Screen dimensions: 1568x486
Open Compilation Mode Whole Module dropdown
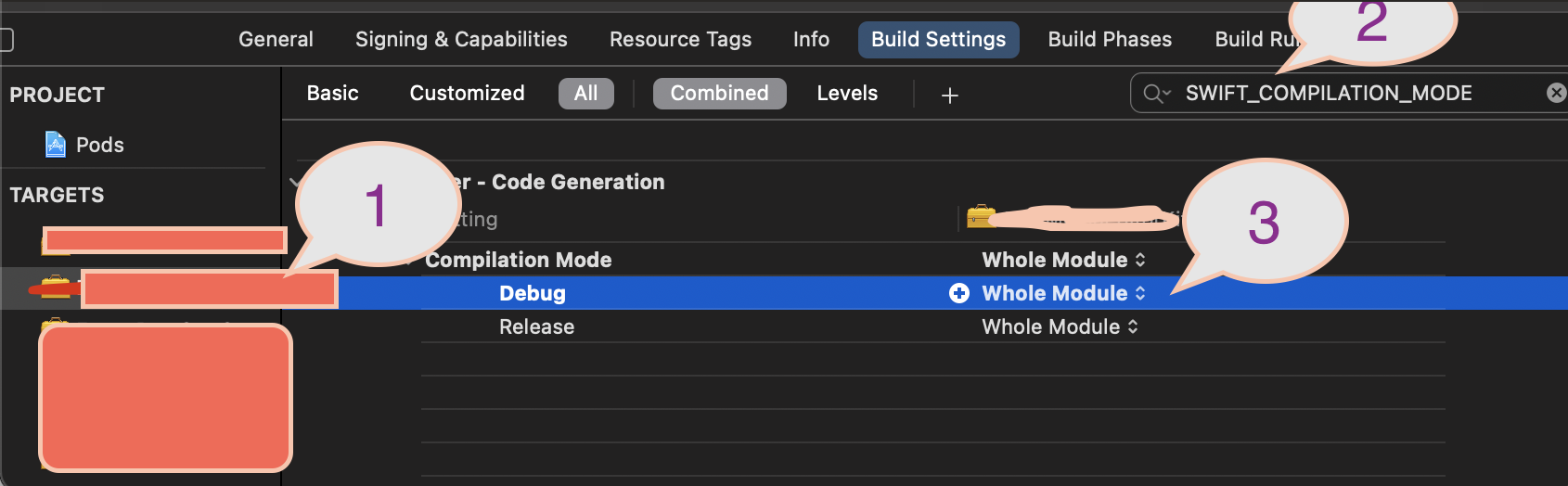[1063, 260]
